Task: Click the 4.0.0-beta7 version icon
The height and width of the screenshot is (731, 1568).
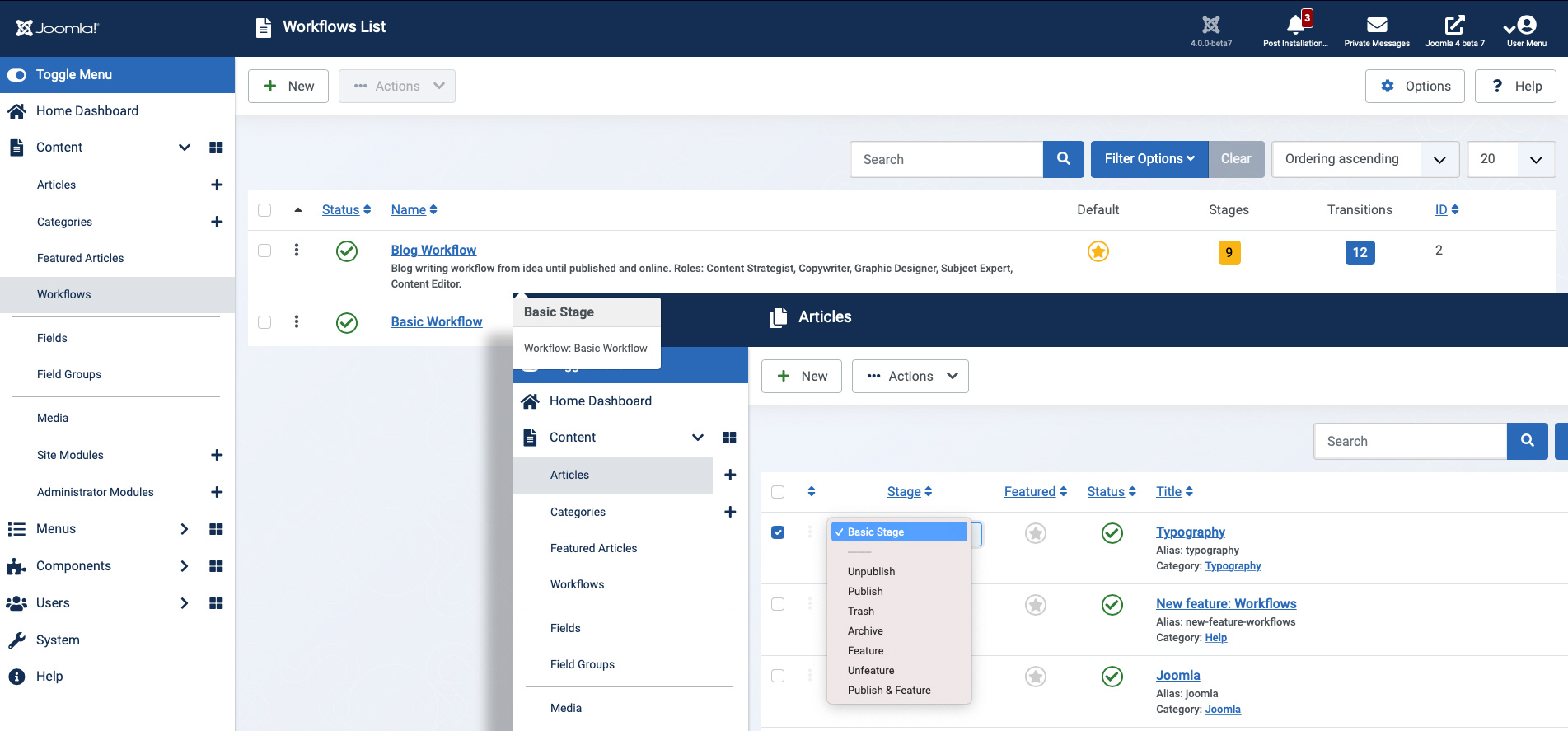Action: click(1211, 25)
